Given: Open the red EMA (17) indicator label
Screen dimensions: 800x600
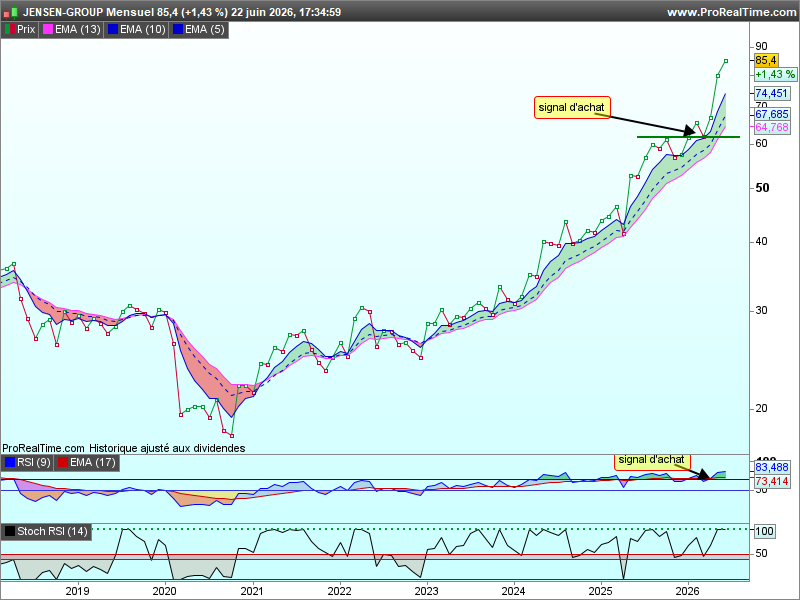Looking at the screenshot, I should 92,462.
